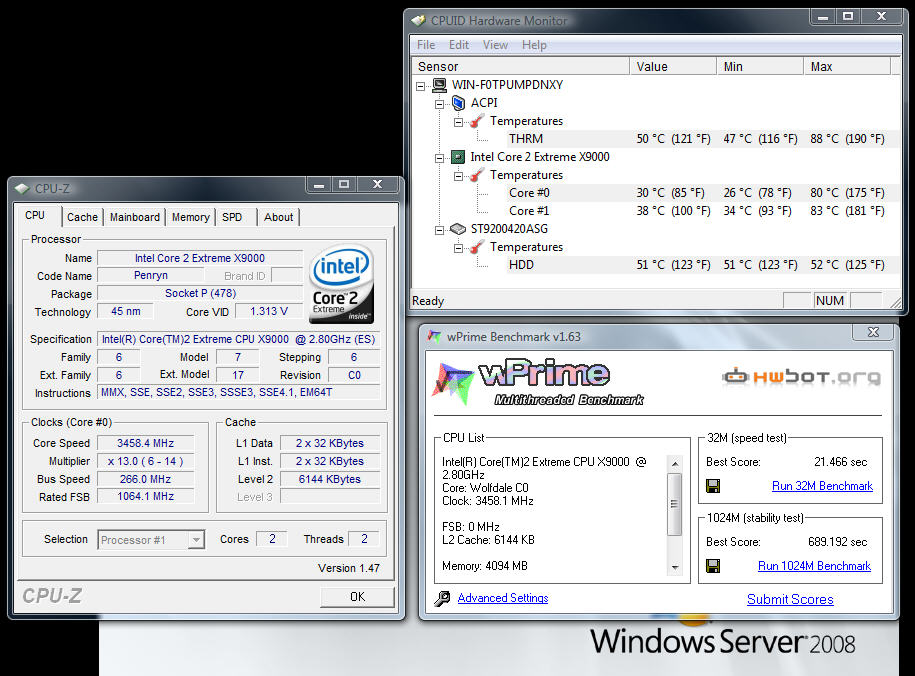
Task: Click the NUM indicator in the status bar
Action: coord(830,301)
